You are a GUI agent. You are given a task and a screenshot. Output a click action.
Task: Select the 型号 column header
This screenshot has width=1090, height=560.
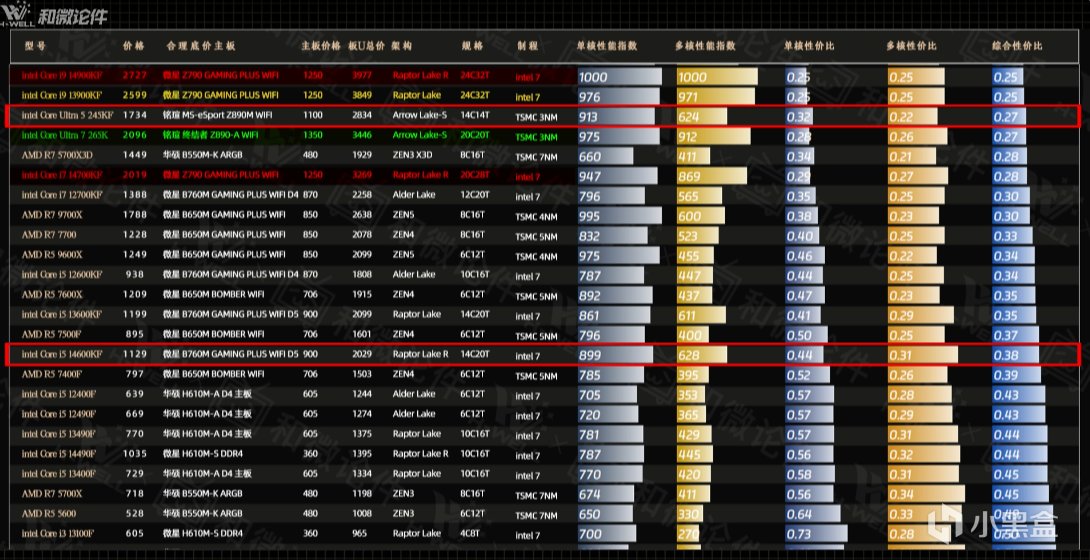pyautogui.click(x=35, y=46)
